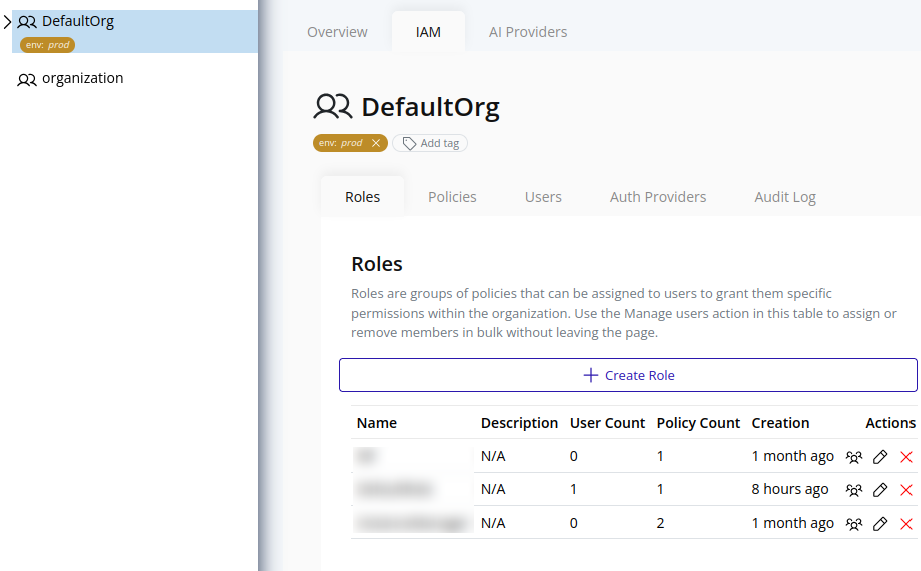View the Audit Log sub-tab

[785, 197]
